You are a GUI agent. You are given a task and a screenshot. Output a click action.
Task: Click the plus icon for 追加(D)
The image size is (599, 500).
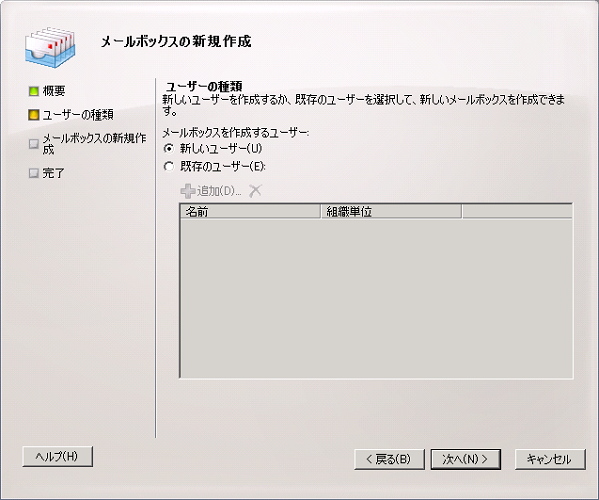pyautogui.click(x=188, y=191)
